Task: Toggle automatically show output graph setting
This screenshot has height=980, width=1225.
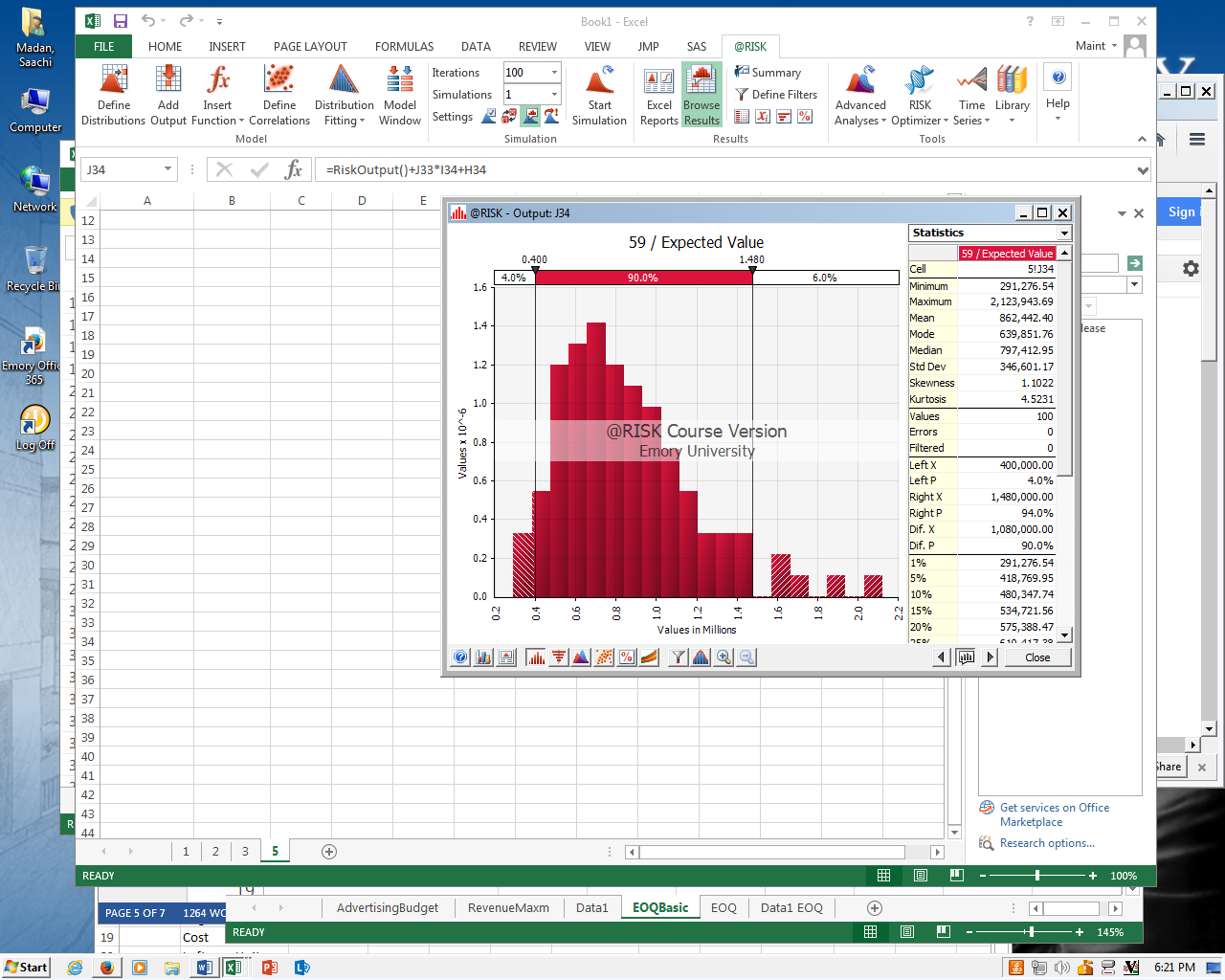Action: coord(530,117)
